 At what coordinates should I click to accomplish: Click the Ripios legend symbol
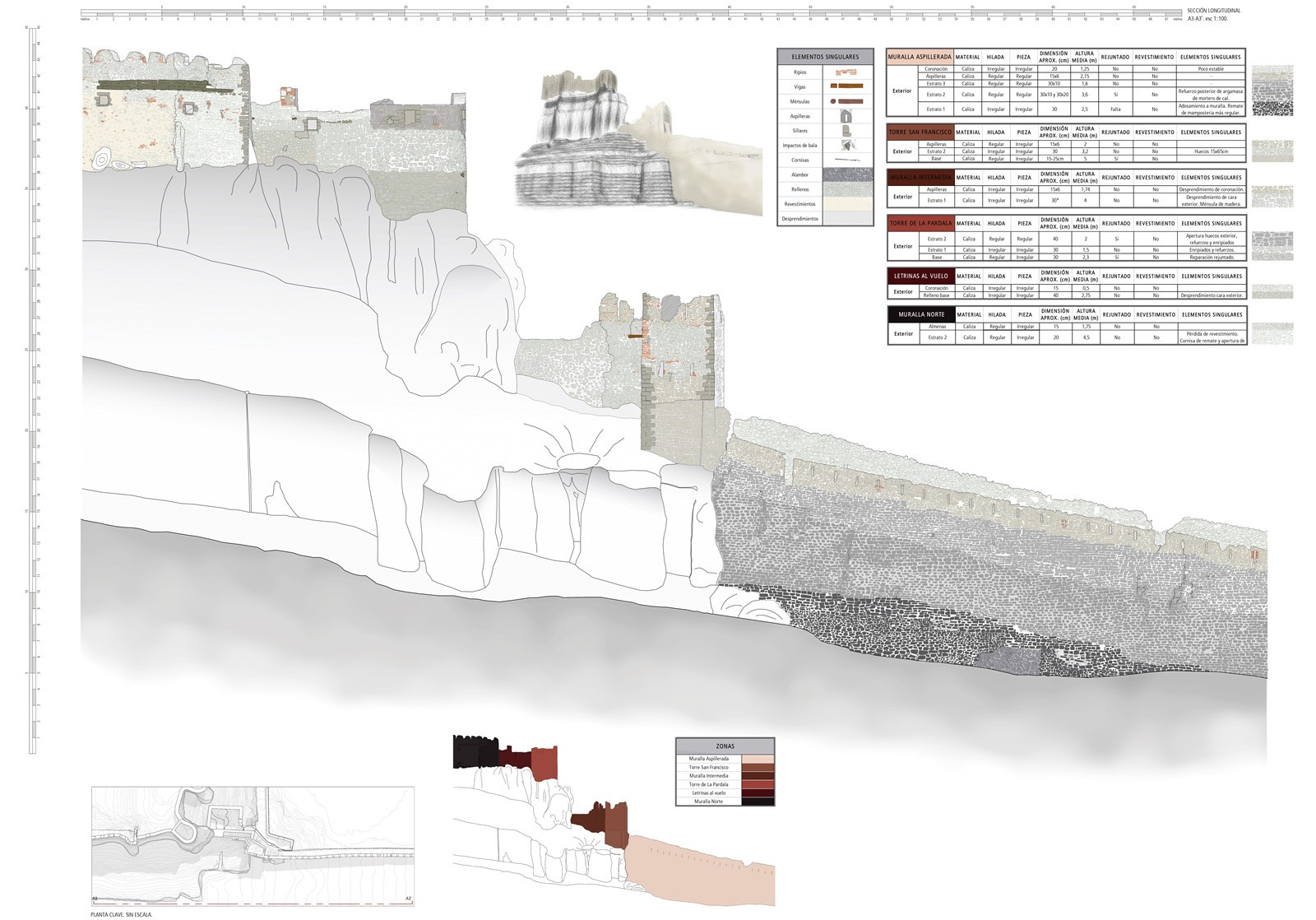tap(848, 72)
